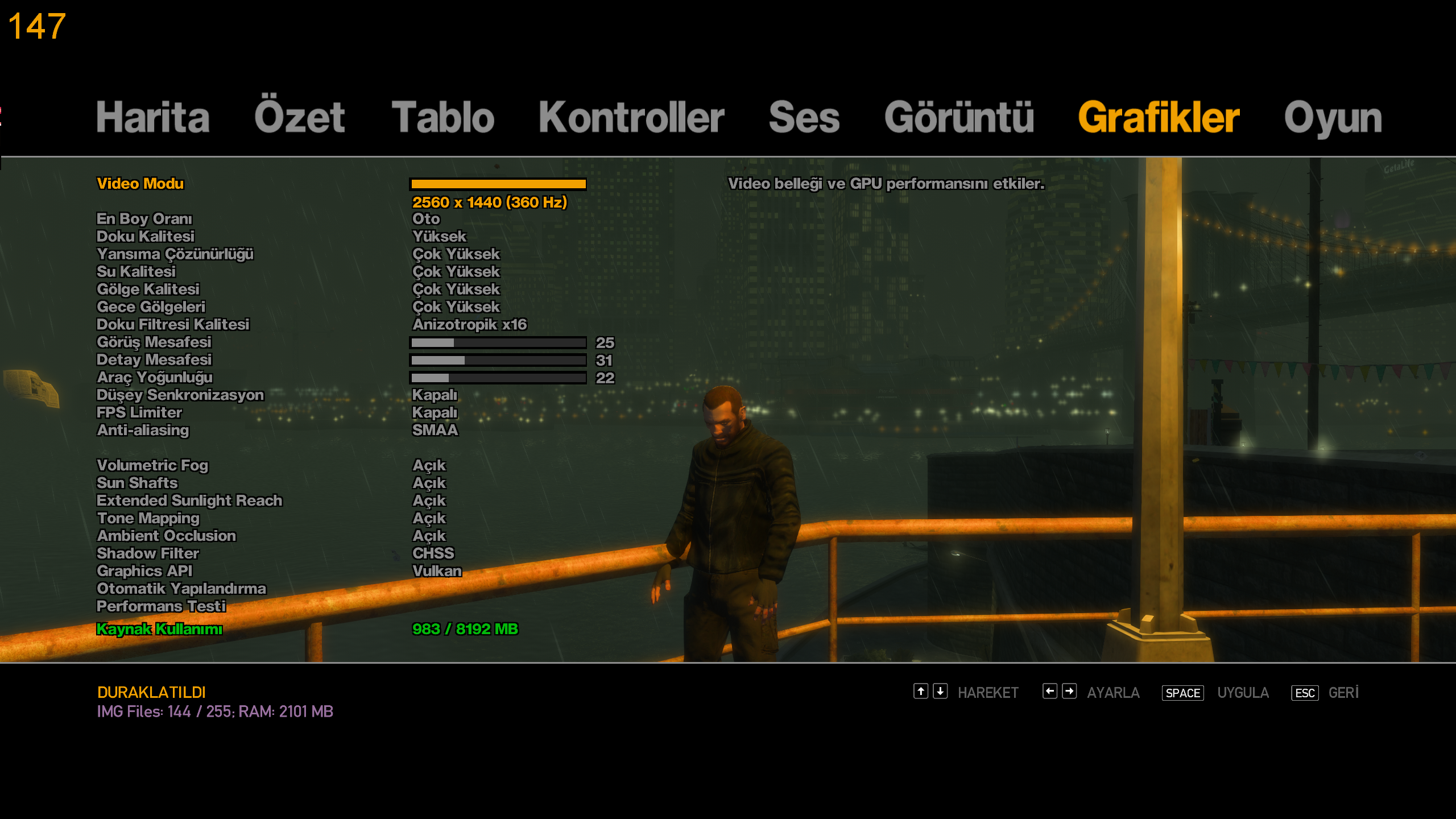
Task: Click the ESC key icon
Action: click(1305, 693)
